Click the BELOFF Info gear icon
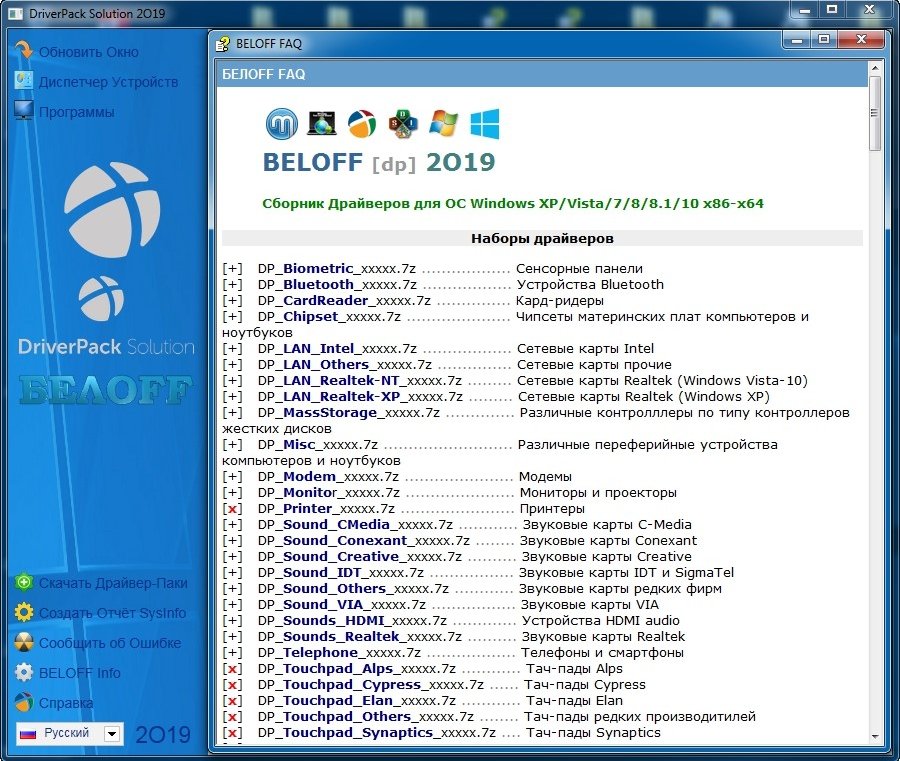Image resolution: width=900 pixels, height=761 pixels. 24,672
